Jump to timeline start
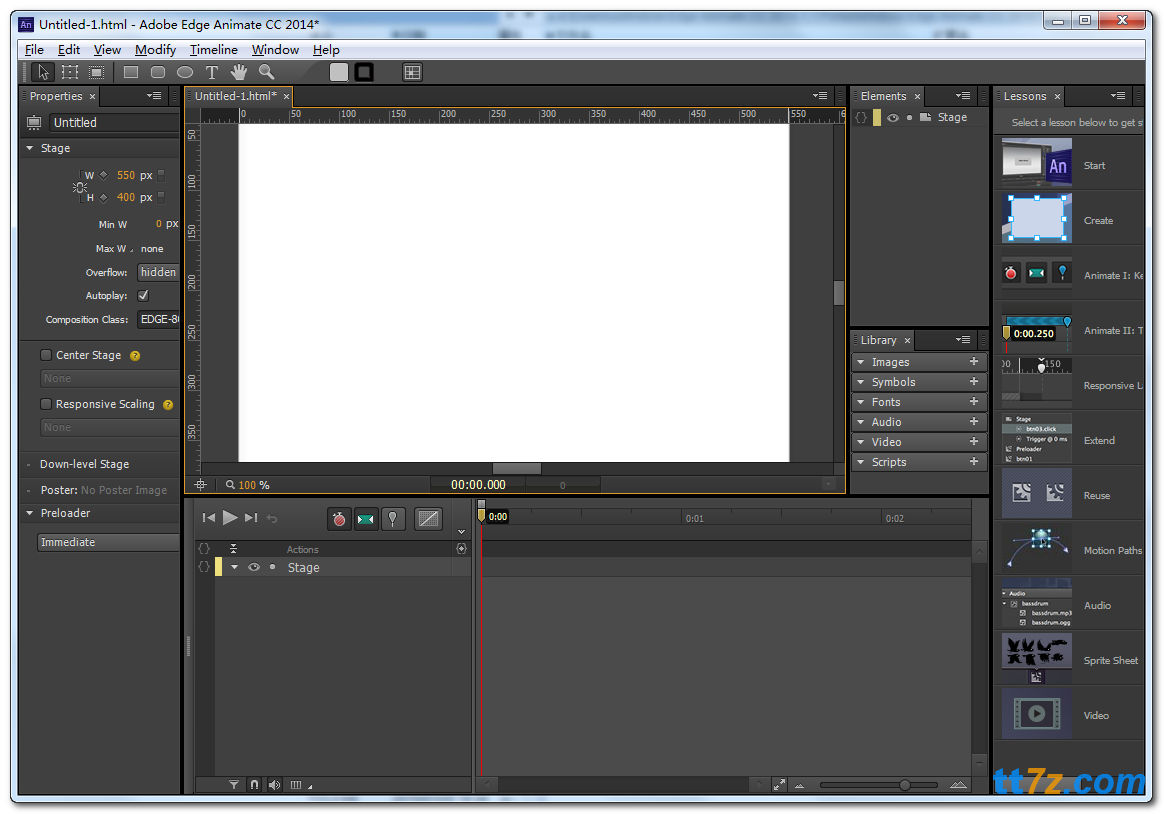The height and width of the screenshot is (814, 1164). (x=209, y=518)
